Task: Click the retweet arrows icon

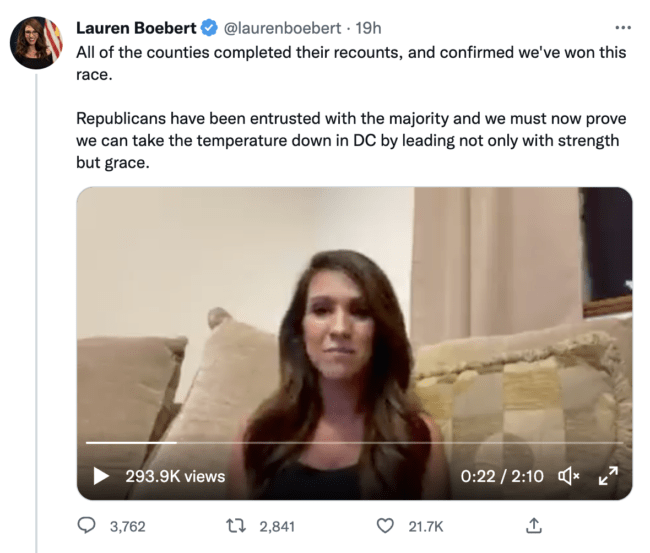Action: (238, 525)
